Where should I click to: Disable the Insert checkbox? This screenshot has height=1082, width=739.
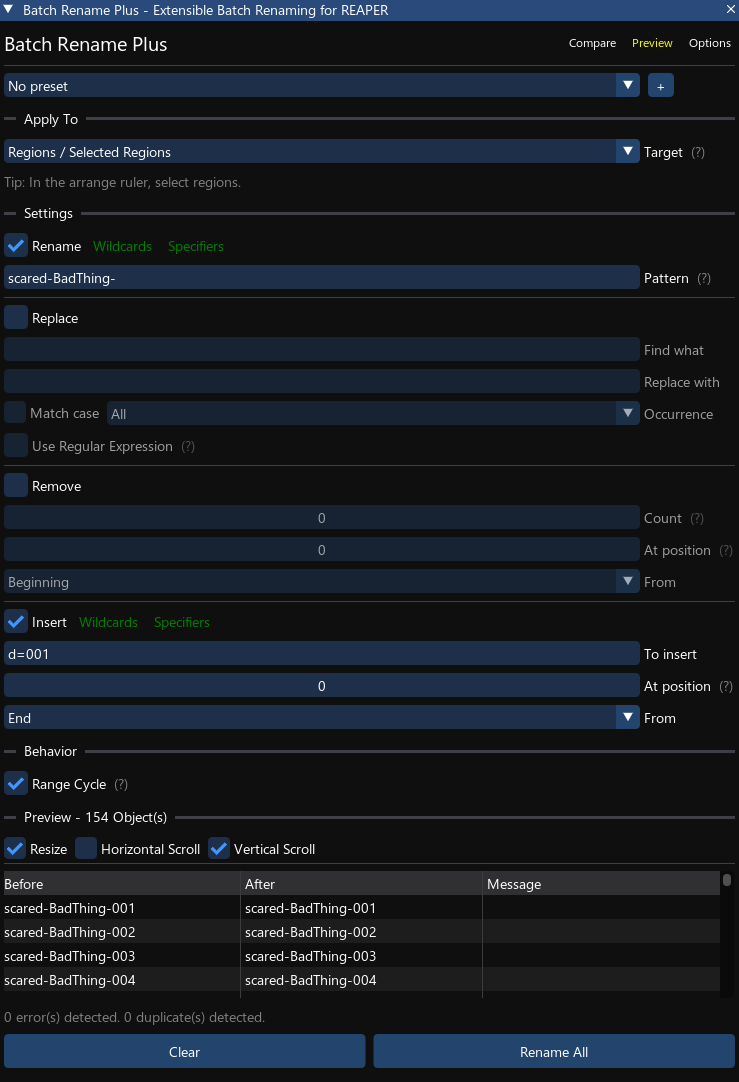coord(16,622)
